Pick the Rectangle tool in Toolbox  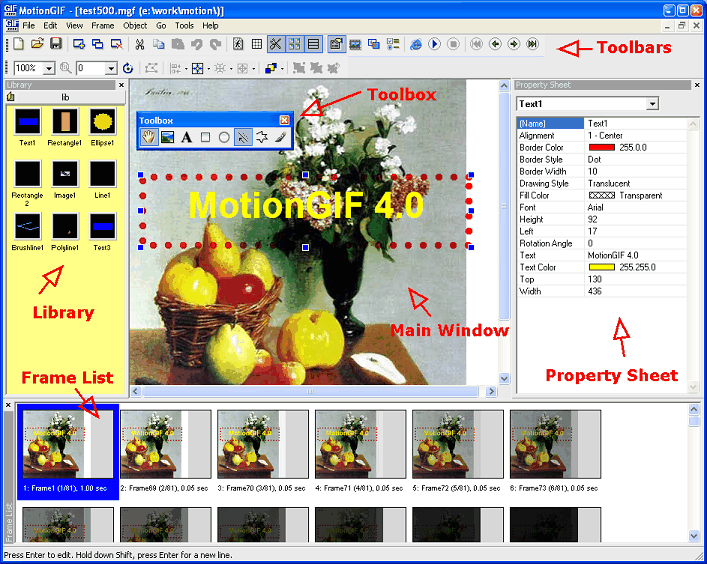(x=205, y=137)
